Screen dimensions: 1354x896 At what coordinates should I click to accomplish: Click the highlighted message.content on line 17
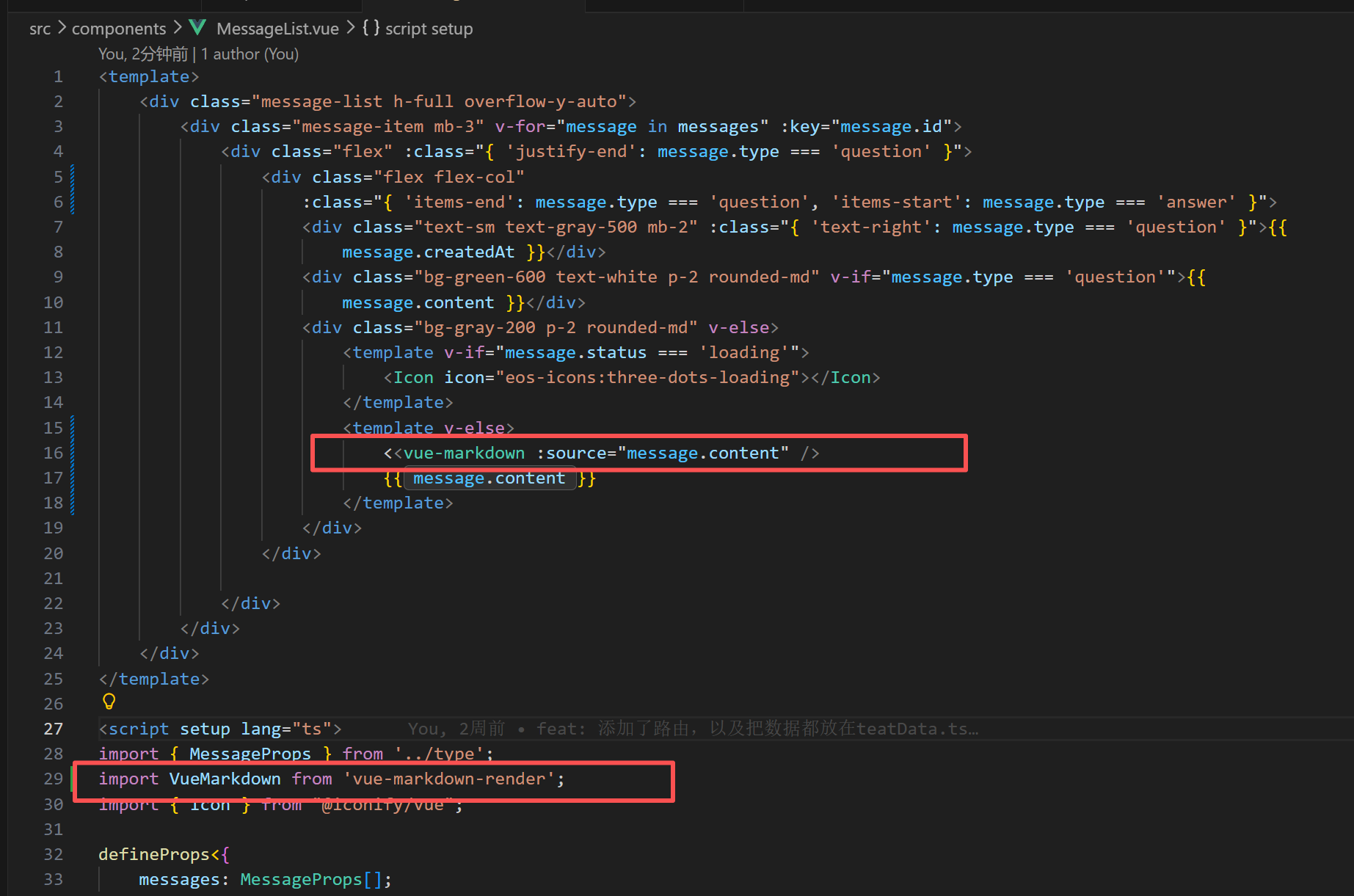coord(489,478)
